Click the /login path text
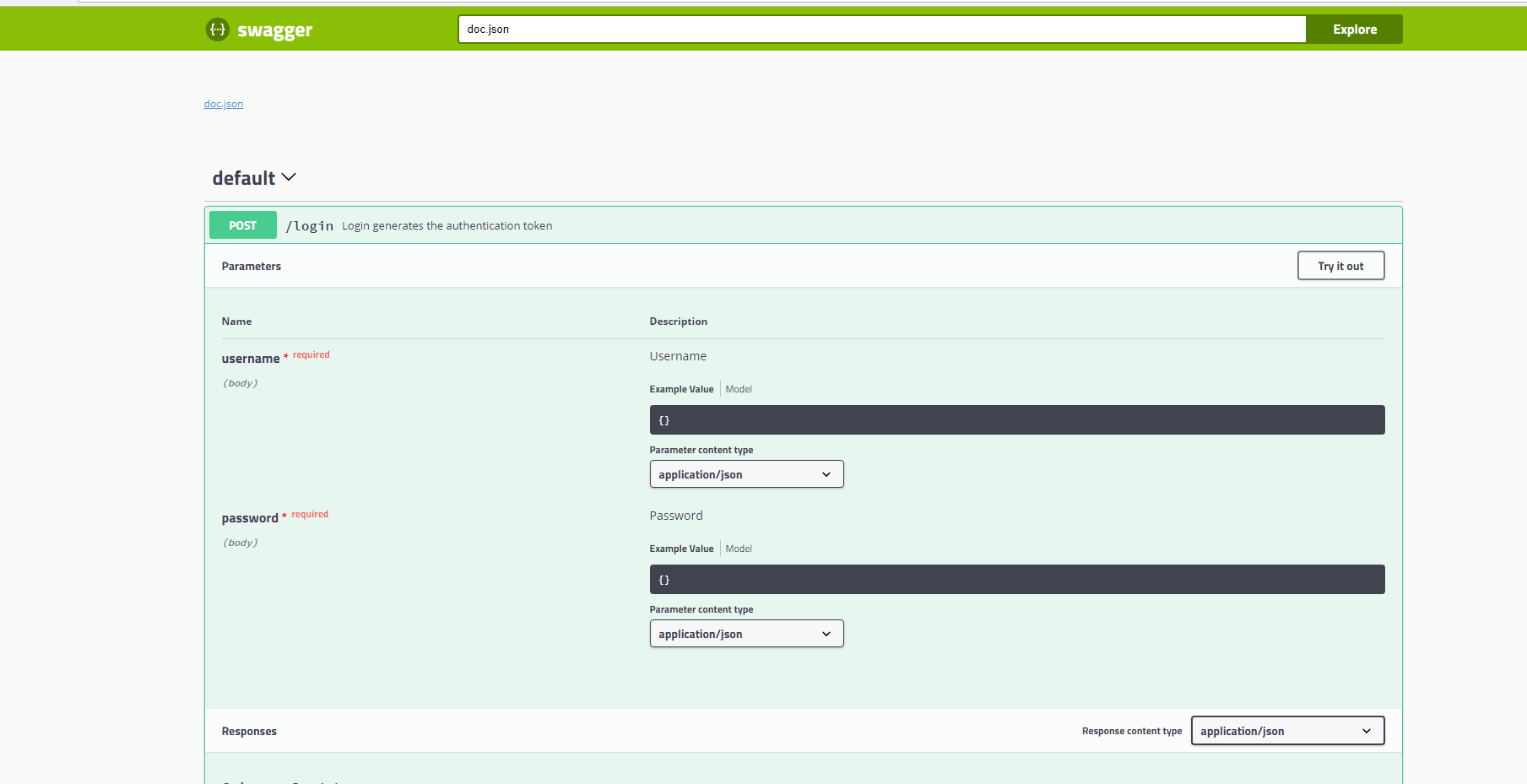The height and width of the screenshot is (784, 1527). 309,226
